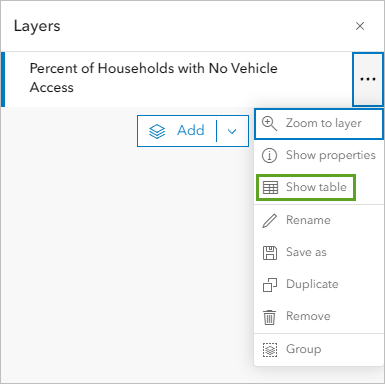Select Zoom to layer menu entry
The width and height of the screenshot is (385, 384).
click(x=319, y=123)
